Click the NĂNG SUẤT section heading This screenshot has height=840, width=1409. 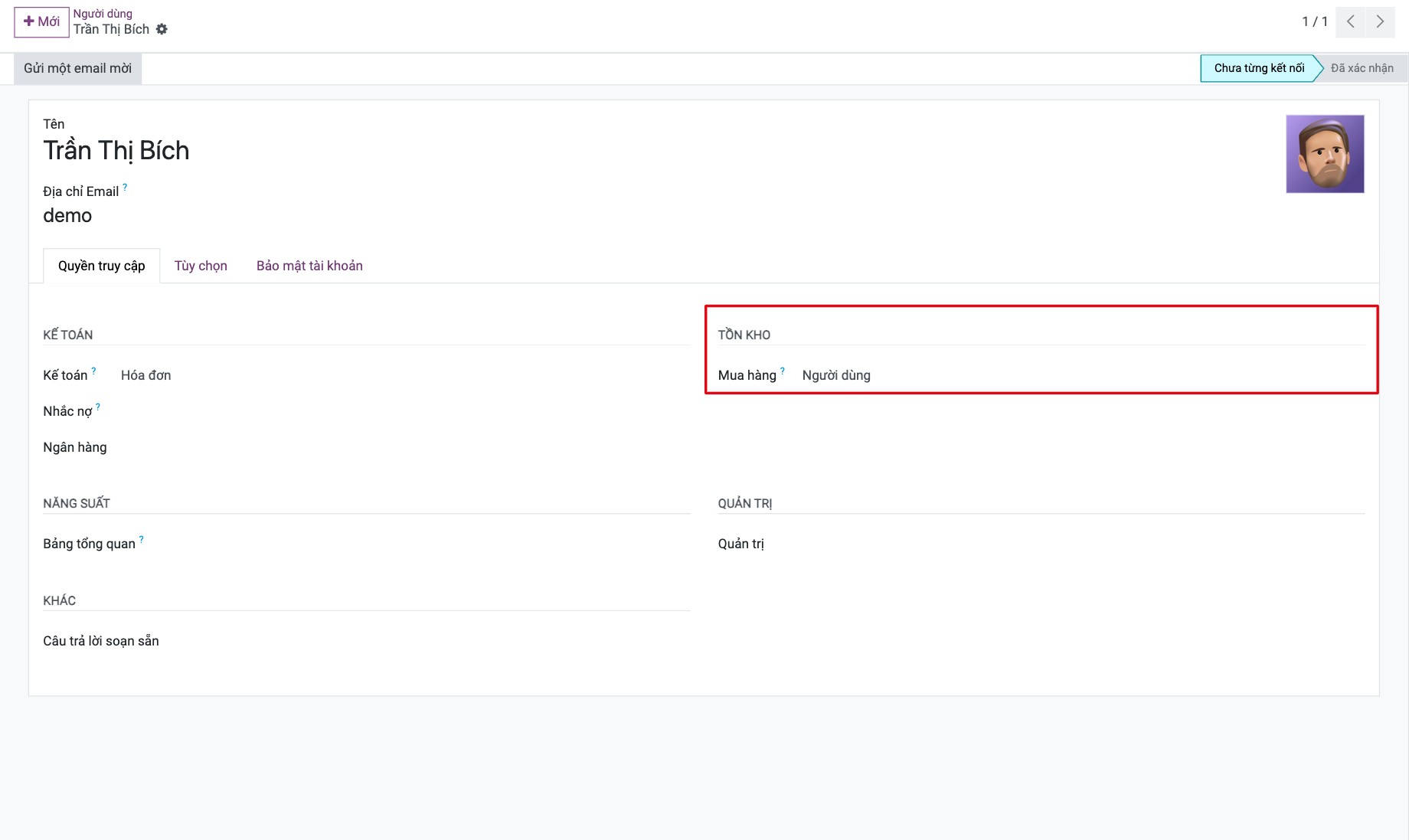click(77, 503)
